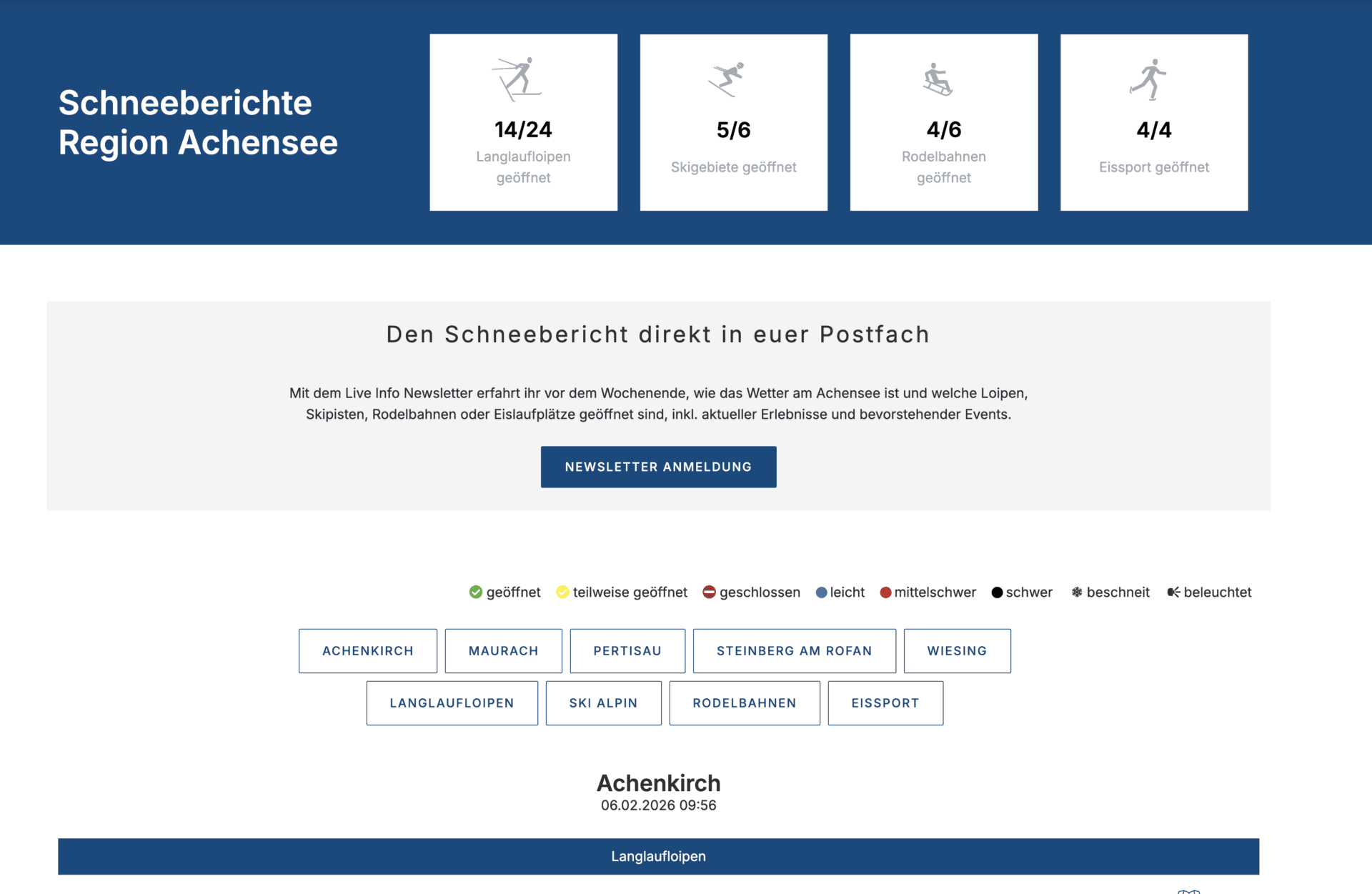This screenshot has width=1372, height=894.
Task: Choose Steinberg am Rofan filter
Action: (x=794, y=650)
